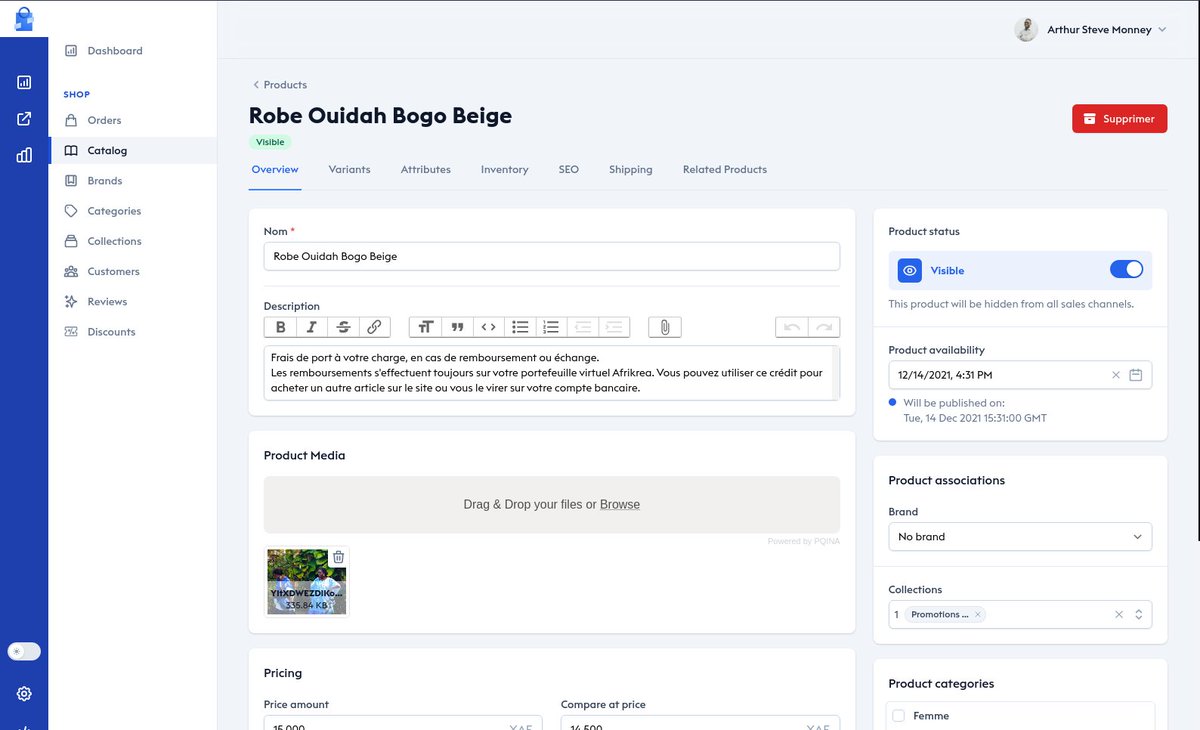Insert a code block in the description
1200x730 pixels.
488,326
